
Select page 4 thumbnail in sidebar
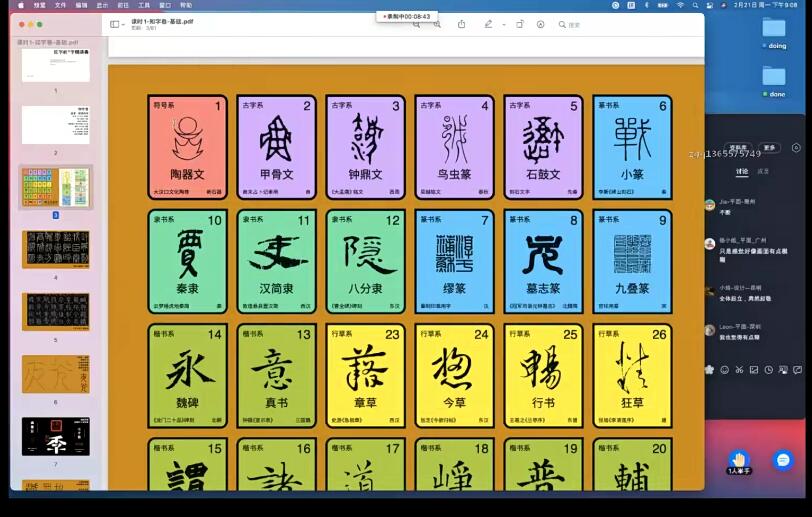(x=56, y=249)
